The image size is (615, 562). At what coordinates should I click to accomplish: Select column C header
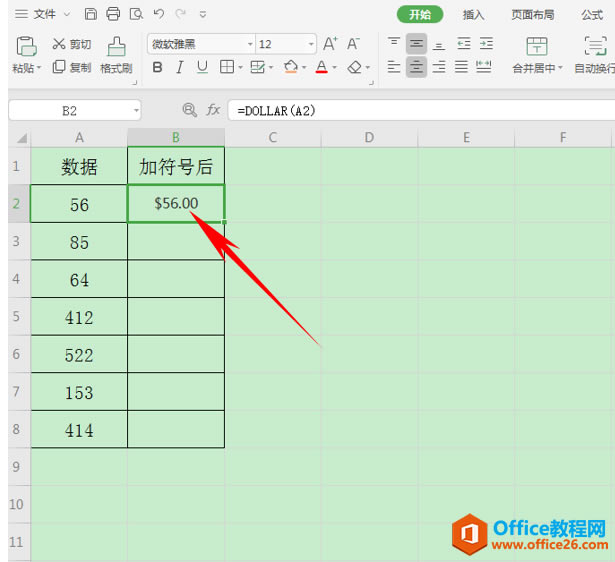[x=273, y=138]
